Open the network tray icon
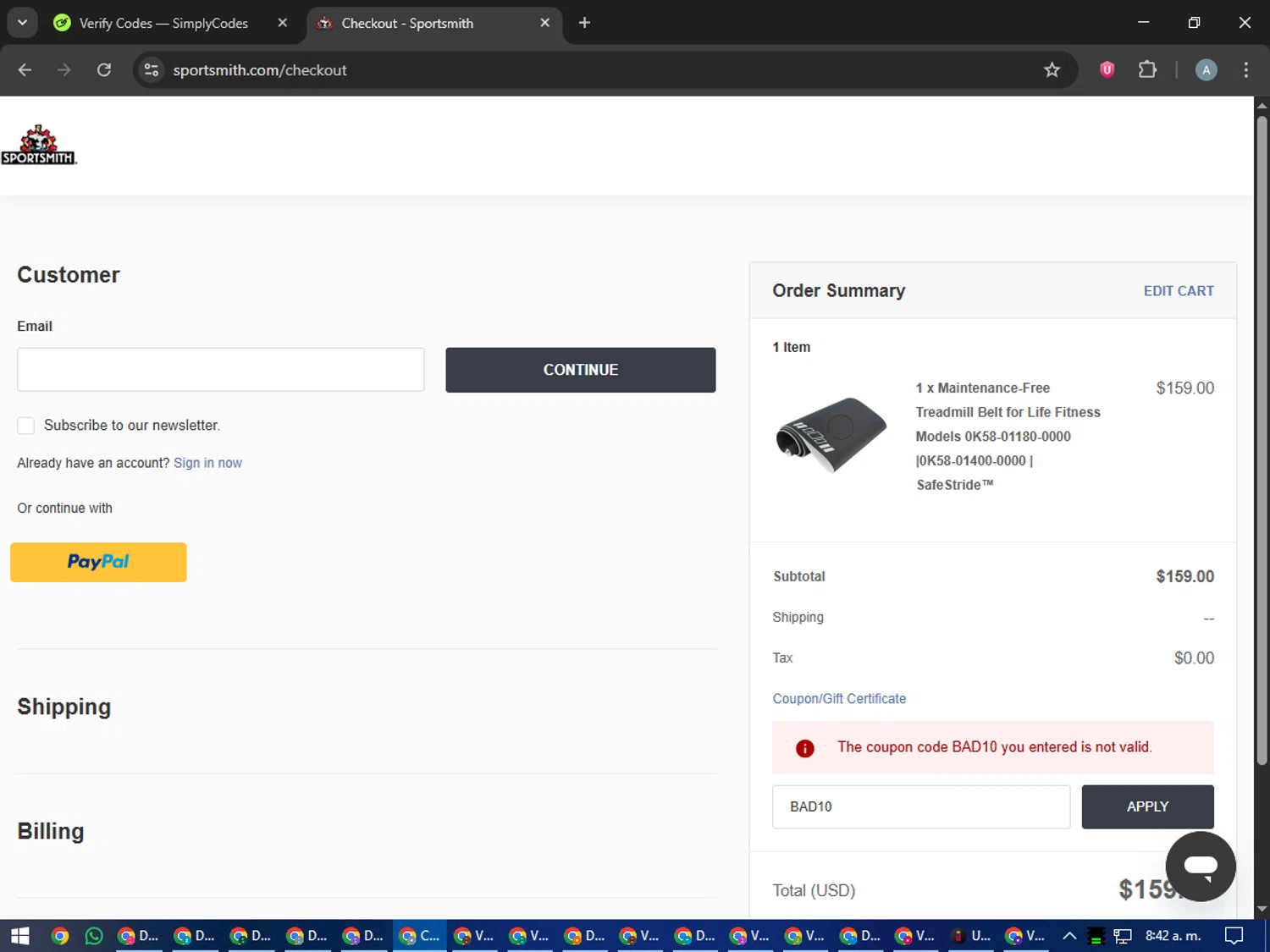The width and height of the screenshot is (1270, 952). point(1123,936)
